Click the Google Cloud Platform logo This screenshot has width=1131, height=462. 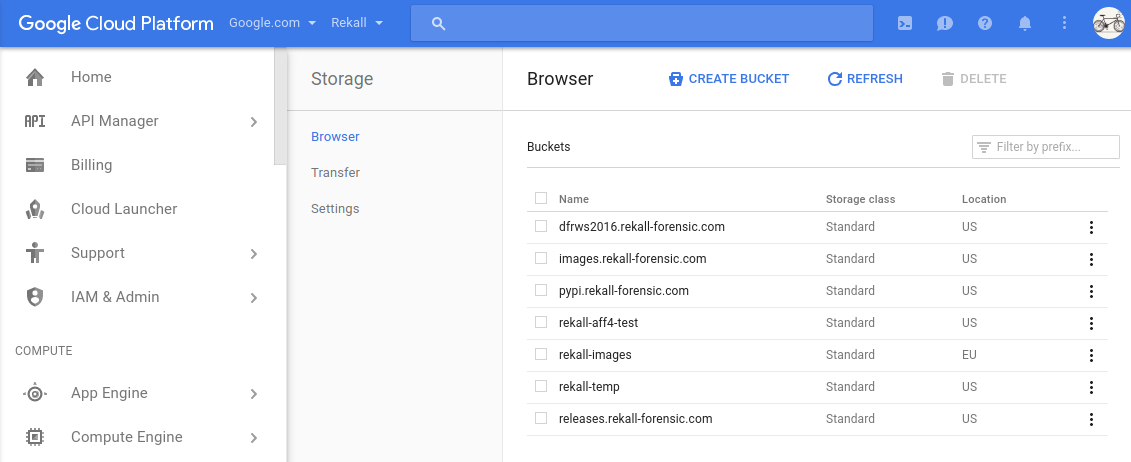[x=116, y=23]
